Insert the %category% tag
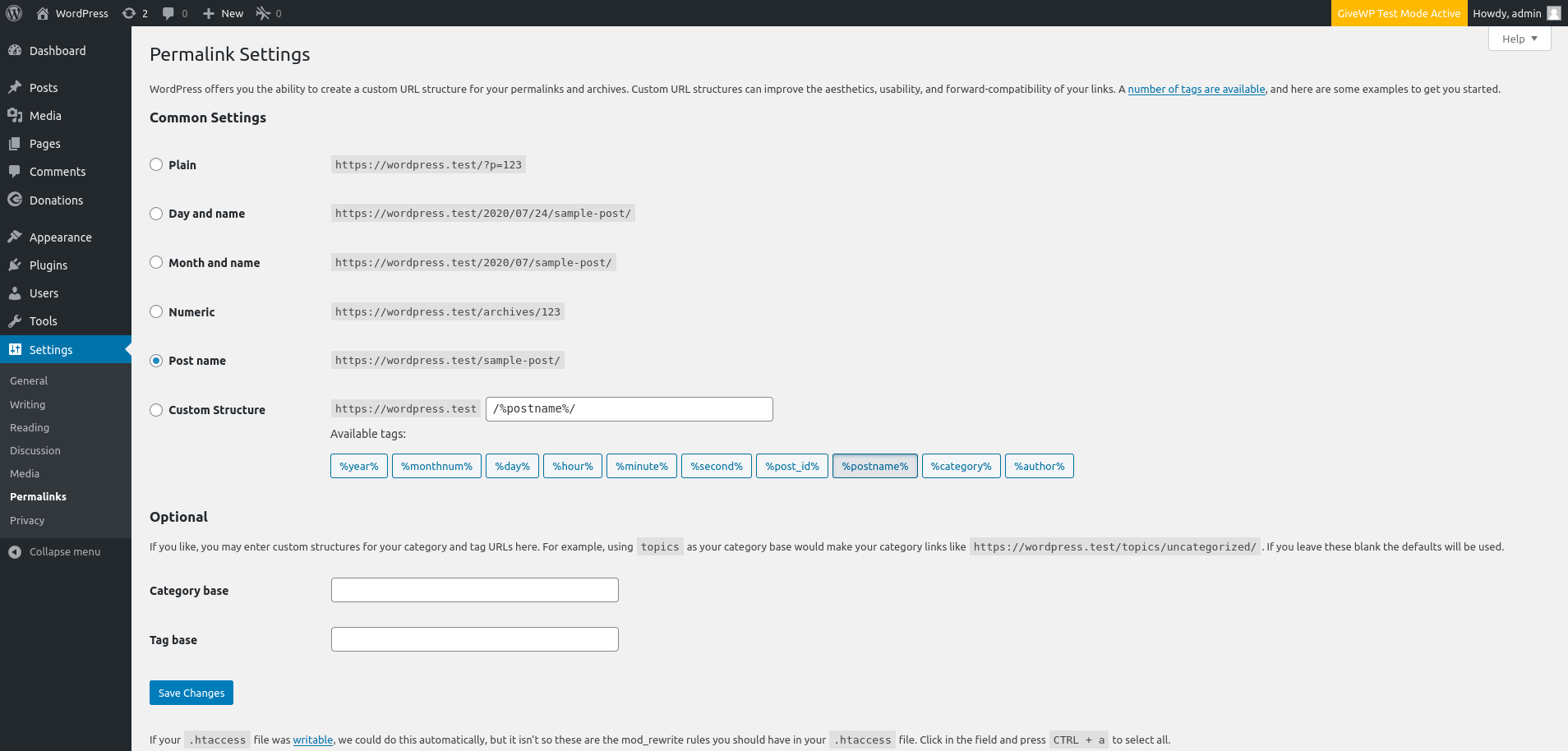This screenshot has height=751, width=1568. pos(962,466)
